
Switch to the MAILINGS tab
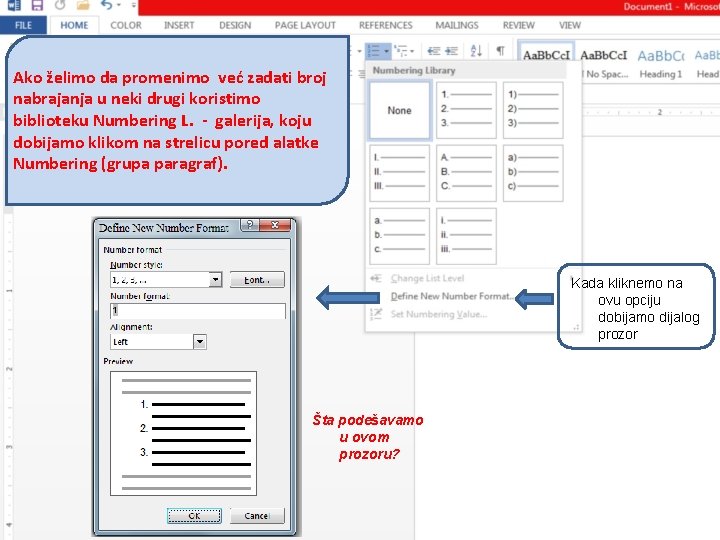point(457,25)
